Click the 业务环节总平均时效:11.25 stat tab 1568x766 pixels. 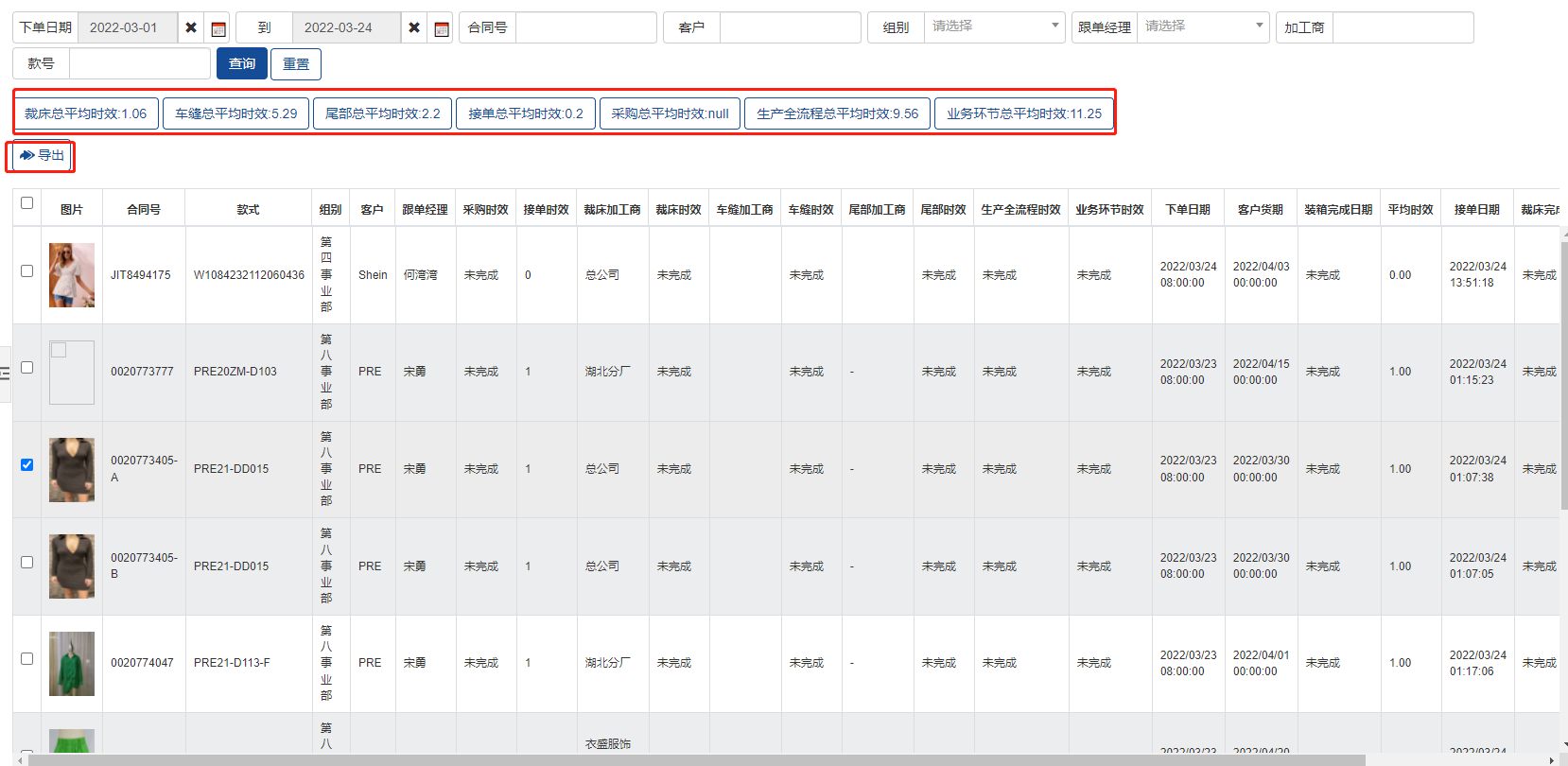pyautogui.click(x=1024, y=113)
